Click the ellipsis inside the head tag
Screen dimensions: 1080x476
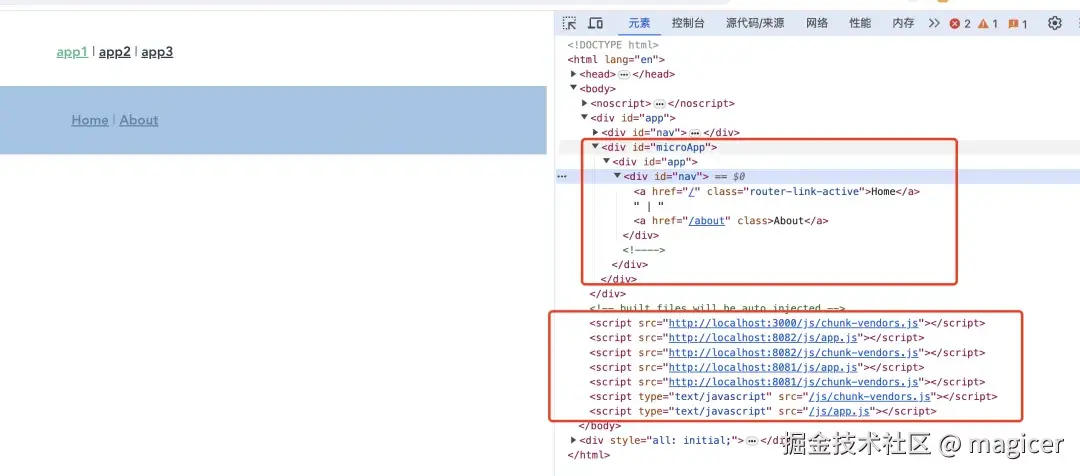pyautogui.click(x=624, y=74)
